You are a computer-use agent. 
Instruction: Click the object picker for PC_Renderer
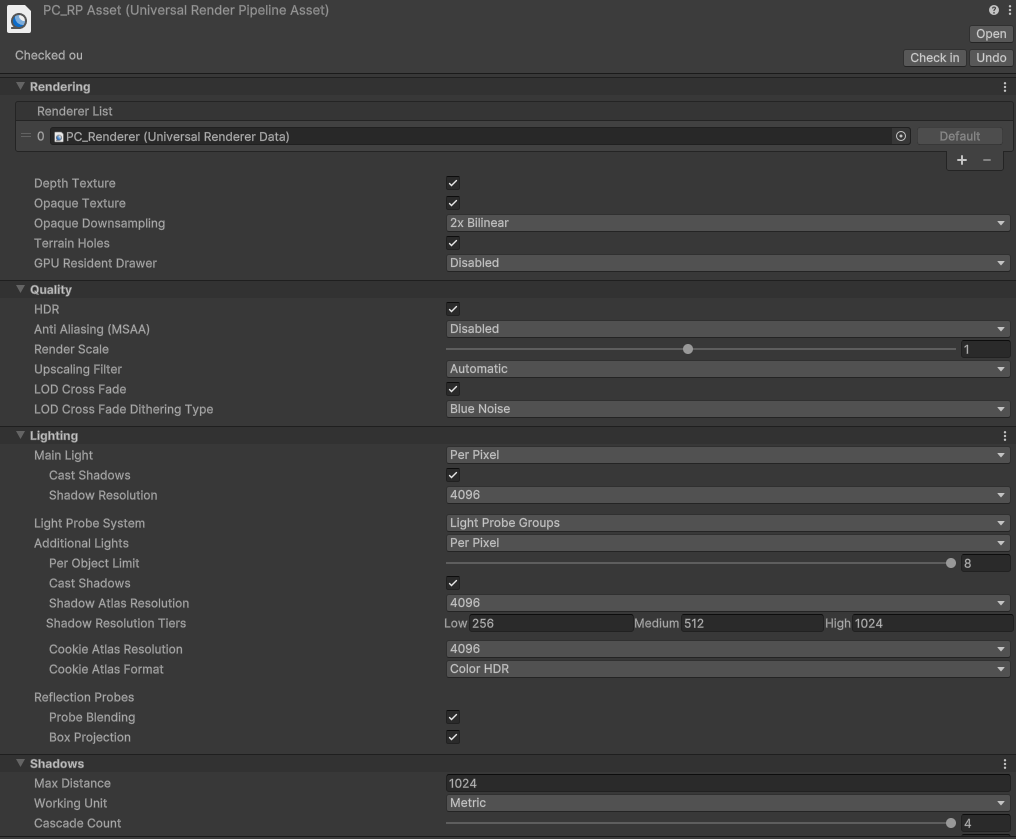coord(899,136)
